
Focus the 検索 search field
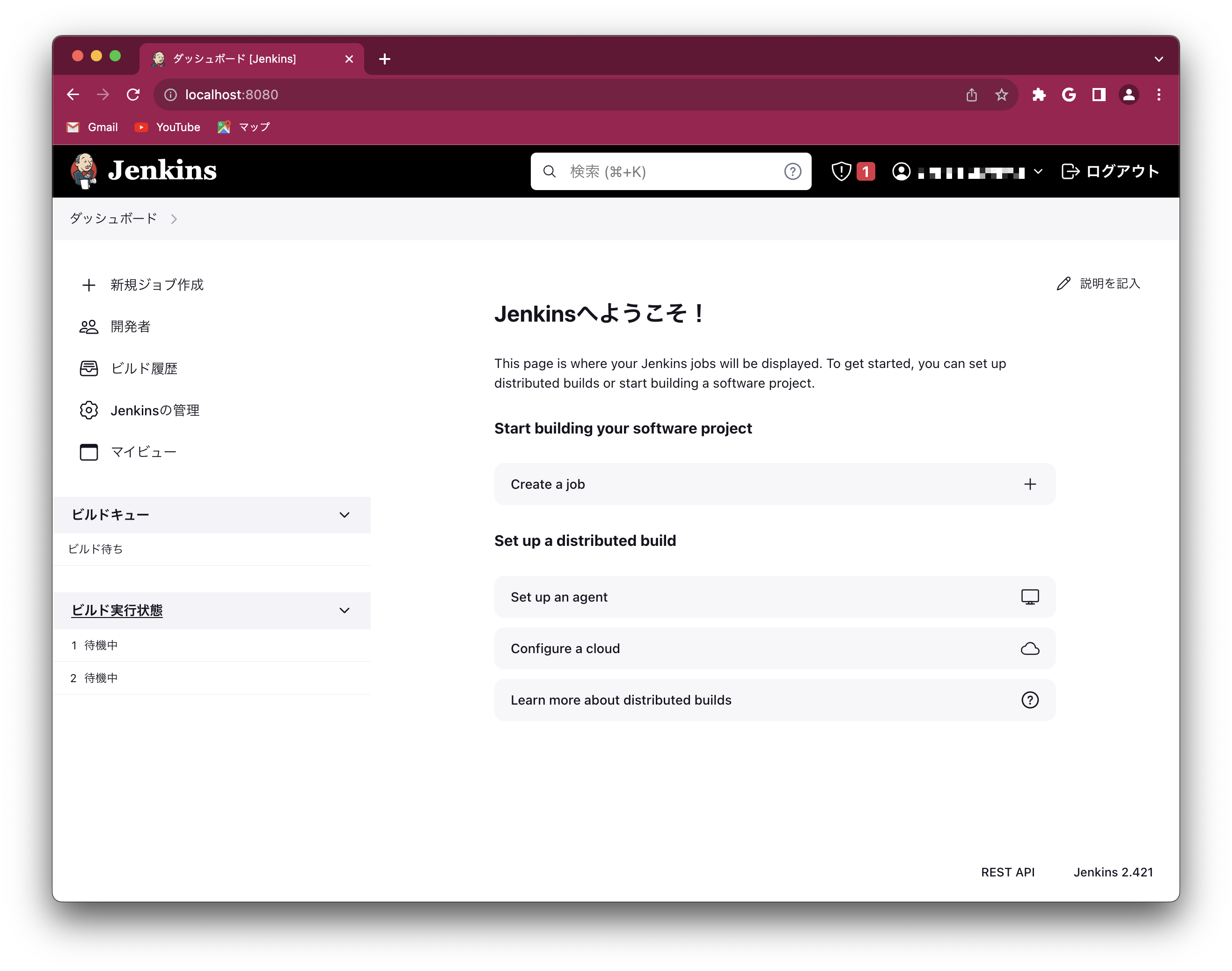[671, 171]
